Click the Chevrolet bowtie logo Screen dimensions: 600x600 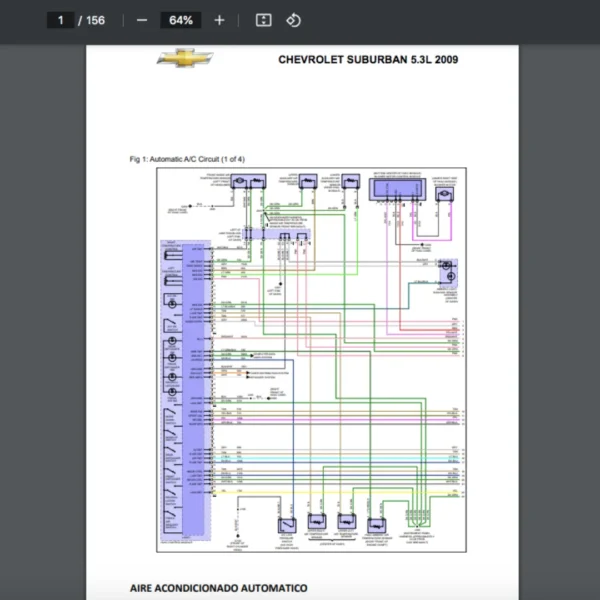tap(185, 59)
